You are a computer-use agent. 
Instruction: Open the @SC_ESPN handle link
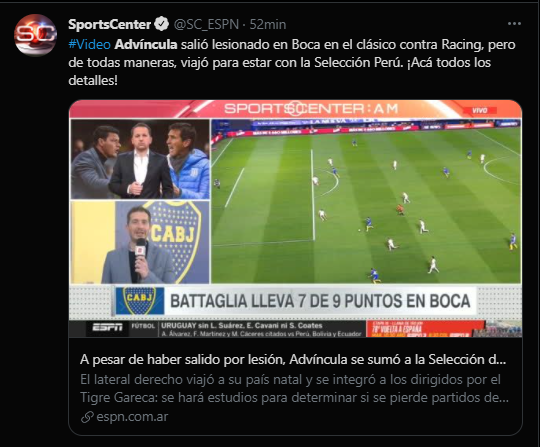(x=206, y=24)
